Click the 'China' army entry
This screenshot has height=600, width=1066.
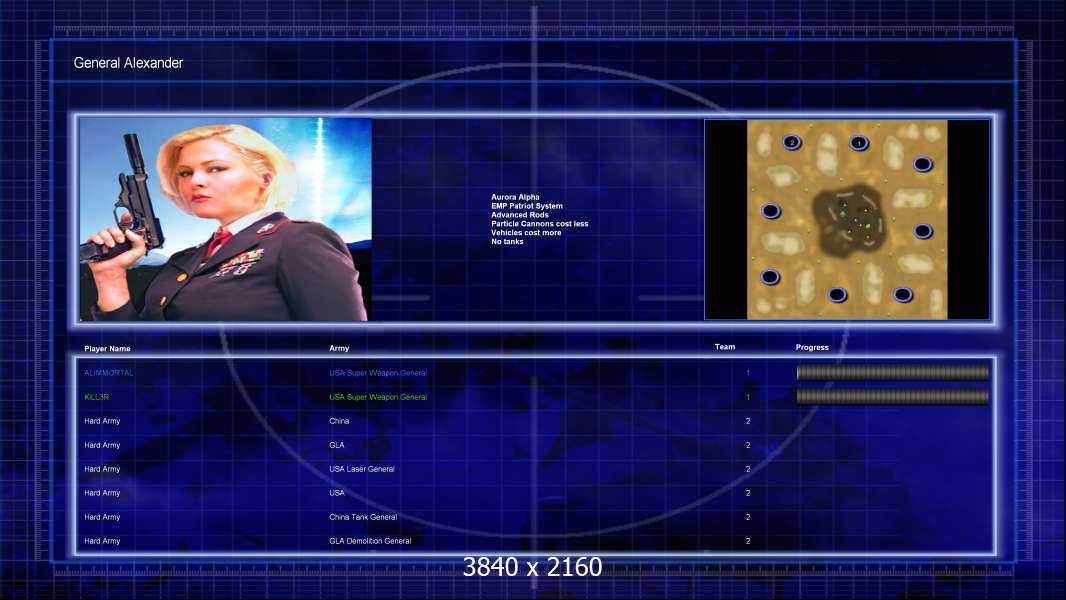click(339, 421)
